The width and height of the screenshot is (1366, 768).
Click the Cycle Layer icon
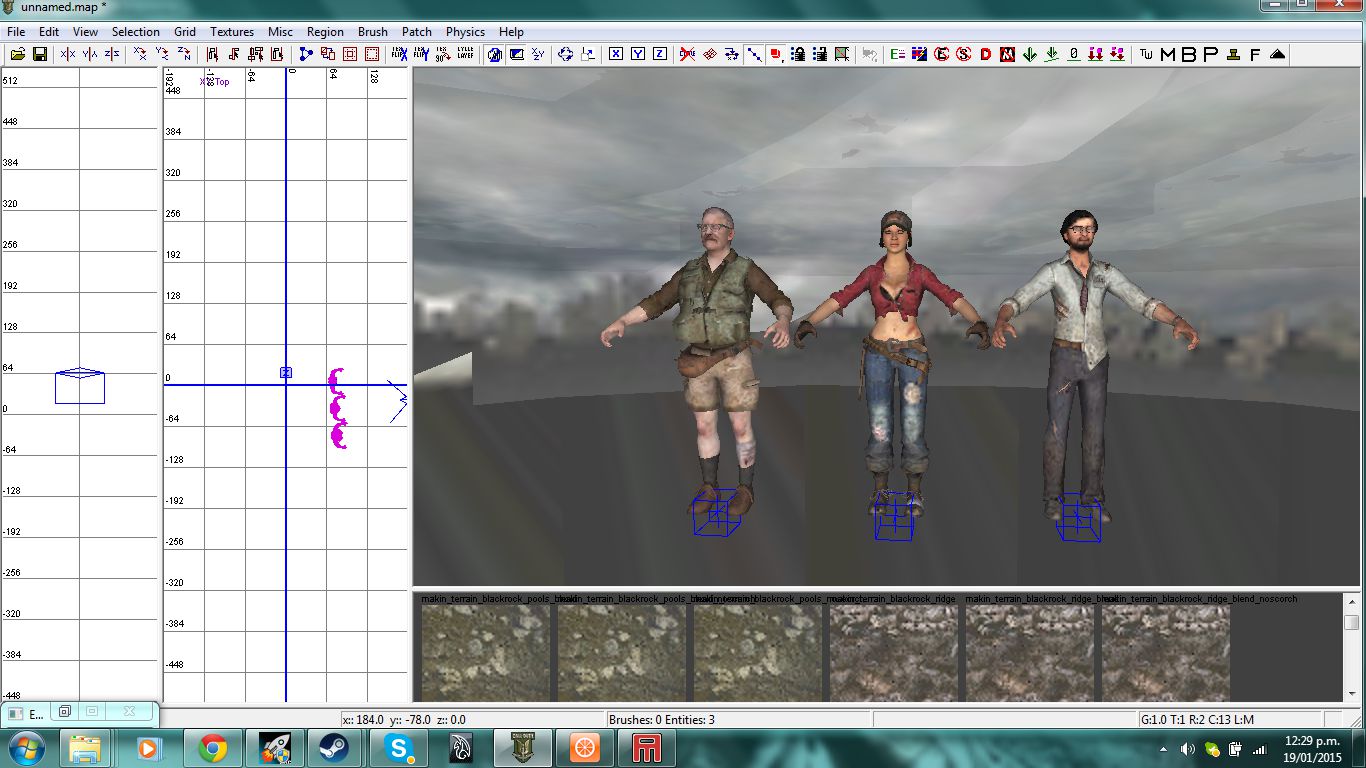[466, 54]
